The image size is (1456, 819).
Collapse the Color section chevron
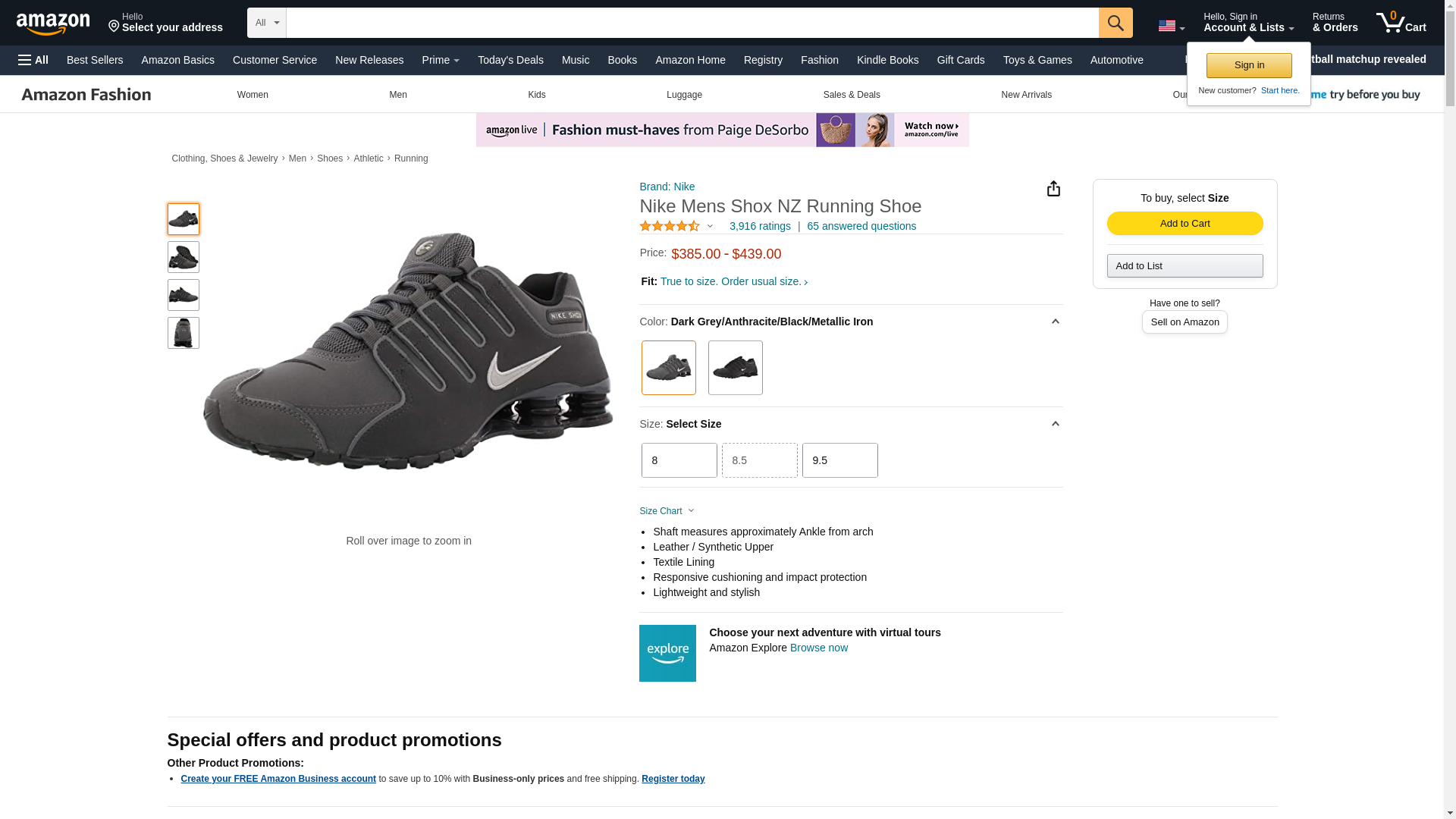1055,322
